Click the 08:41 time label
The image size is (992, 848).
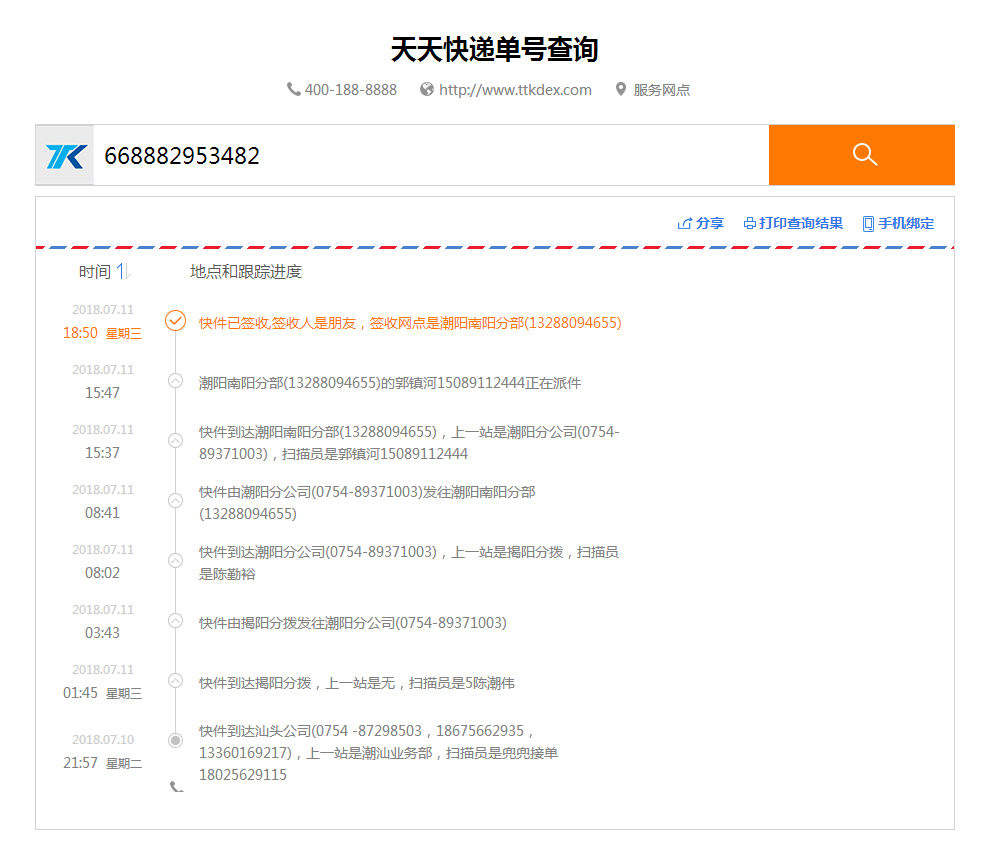click(102, 513)
